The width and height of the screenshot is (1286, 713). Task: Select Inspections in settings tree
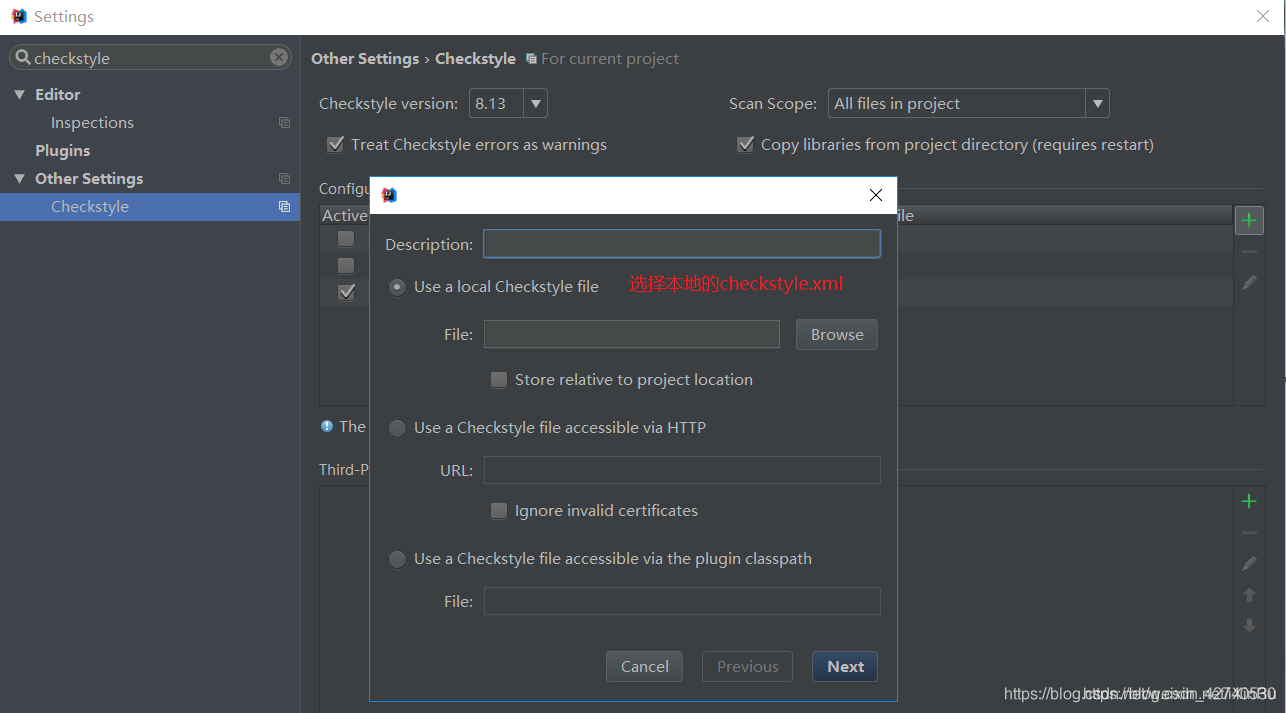click(92, 122)
